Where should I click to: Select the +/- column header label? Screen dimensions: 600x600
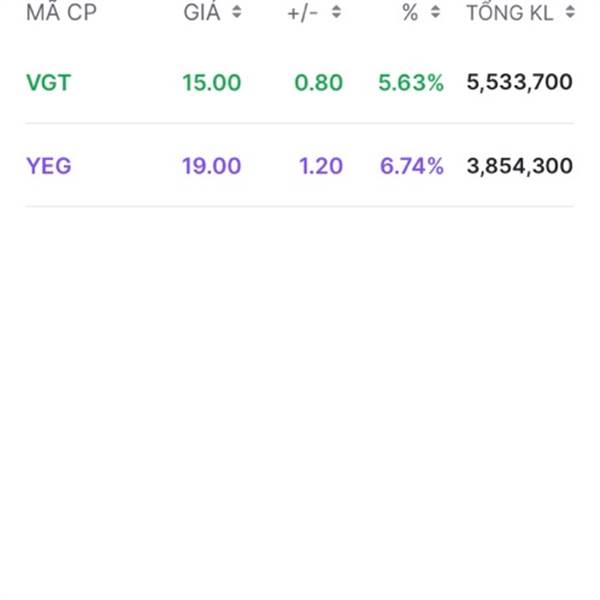coord(306,13)
